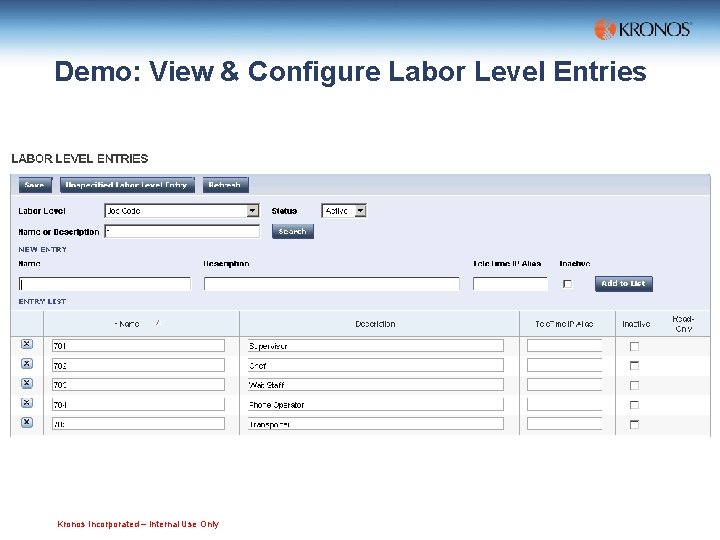Viewport: 720px width, 540px height.
Task: Open the Labor Level dropdown
Action: 253,211
